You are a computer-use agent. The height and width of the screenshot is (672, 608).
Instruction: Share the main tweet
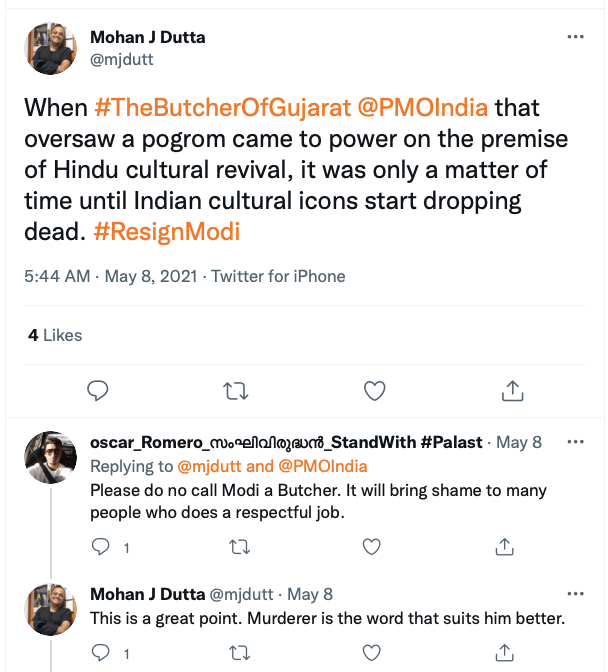(x=511, y=389)
